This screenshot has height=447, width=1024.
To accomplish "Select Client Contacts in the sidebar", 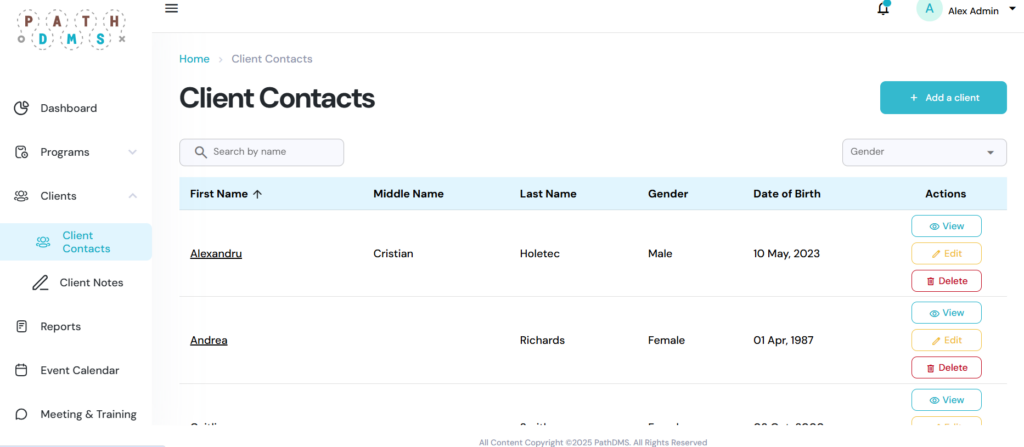I will tap(86, 242).
